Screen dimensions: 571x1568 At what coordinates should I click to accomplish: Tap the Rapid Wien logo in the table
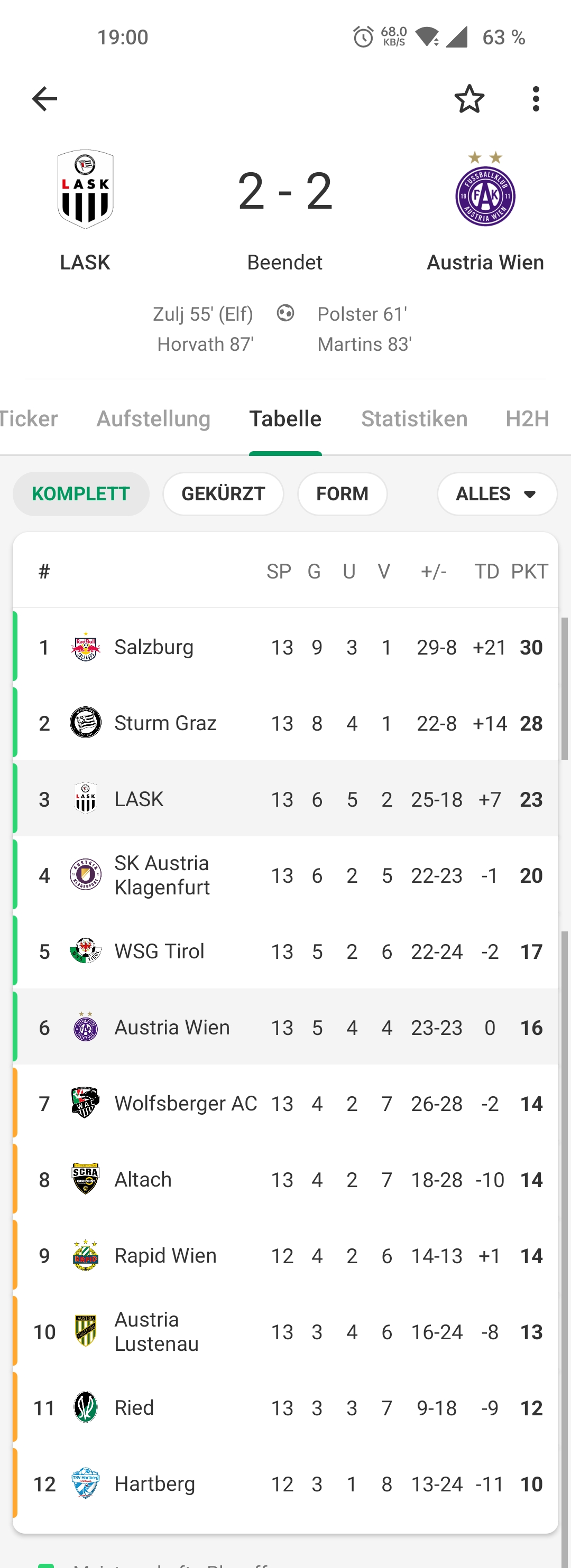(85, 1256)
